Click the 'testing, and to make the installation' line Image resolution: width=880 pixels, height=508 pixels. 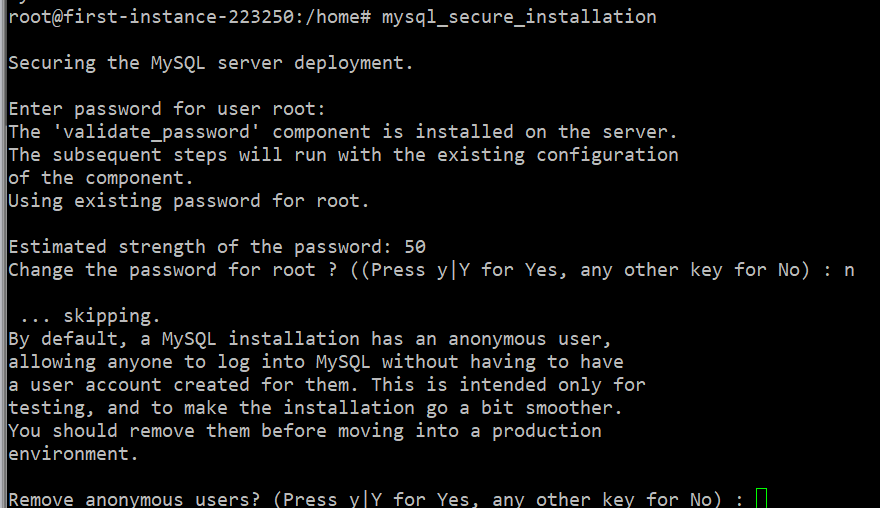tap(315, 408)
